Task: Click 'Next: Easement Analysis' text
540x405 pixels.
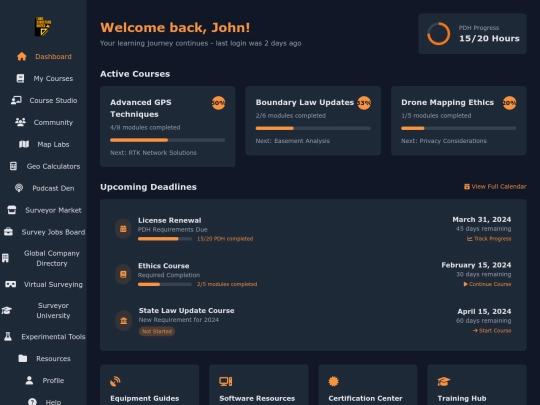Action: [293, 141]
